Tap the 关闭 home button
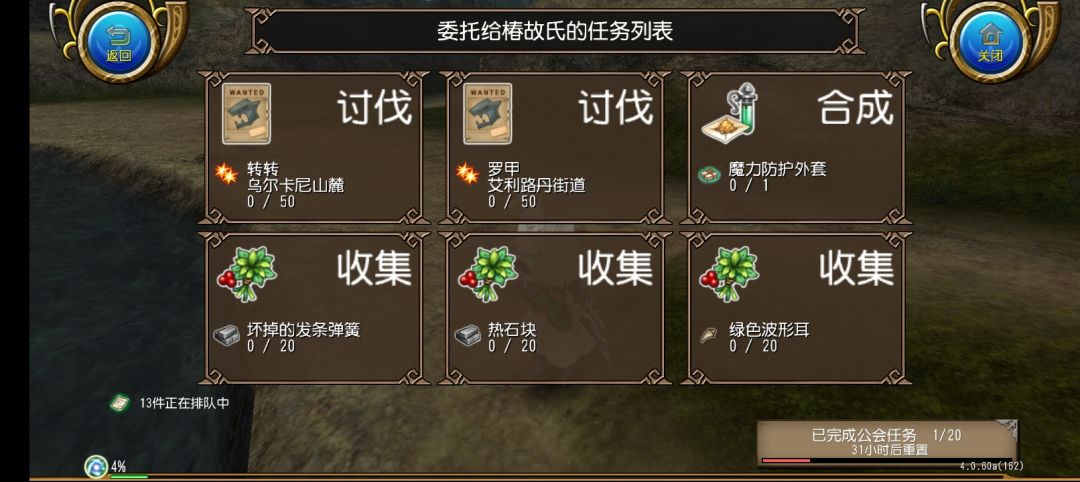1080x482 pixels. tap(990, 41)
